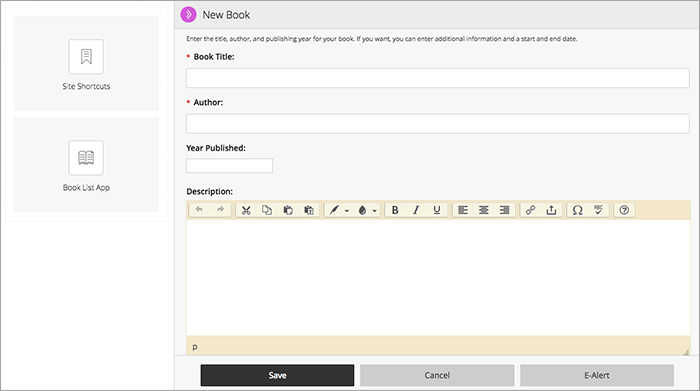Open editor help question mark icon

tap(624, 210)
